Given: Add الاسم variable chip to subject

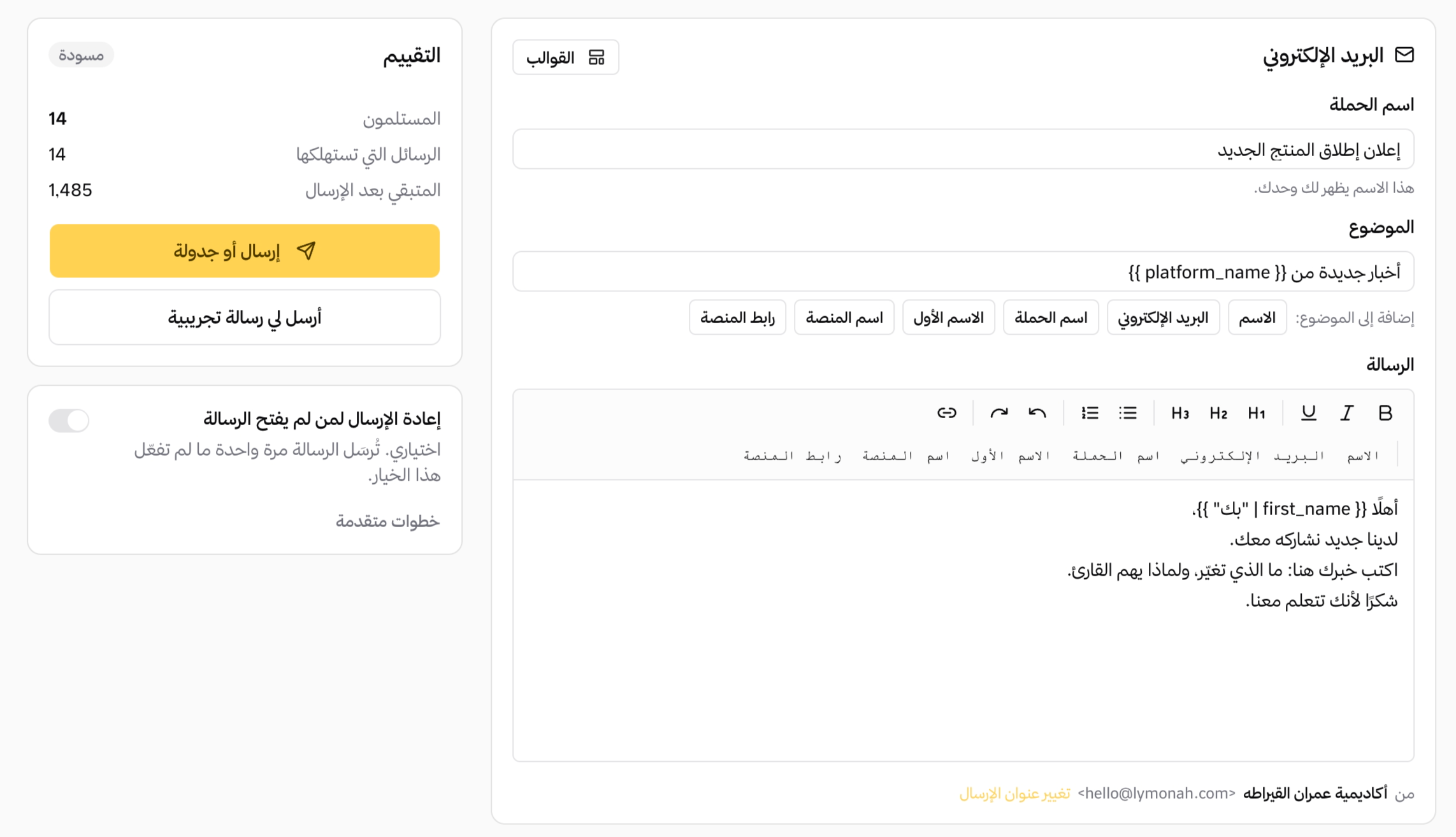Looking at the screenshot, I should [1257, 317].
